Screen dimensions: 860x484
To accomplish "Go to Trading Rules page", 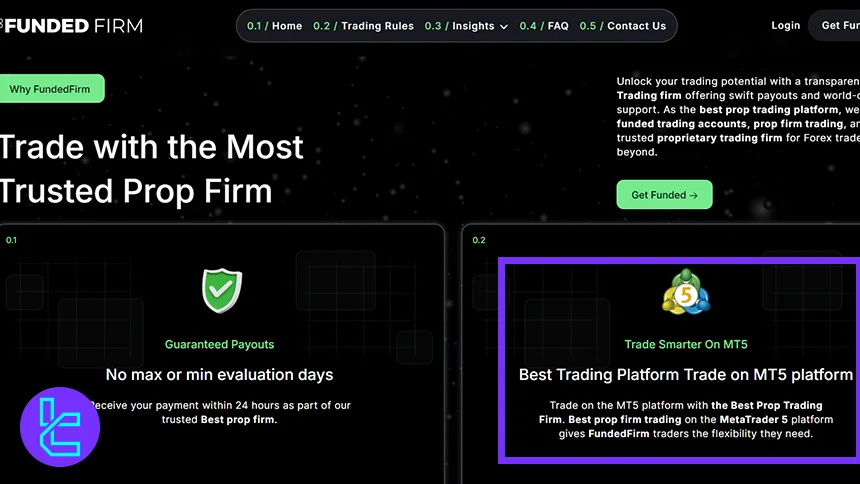I will click(363, 26).
